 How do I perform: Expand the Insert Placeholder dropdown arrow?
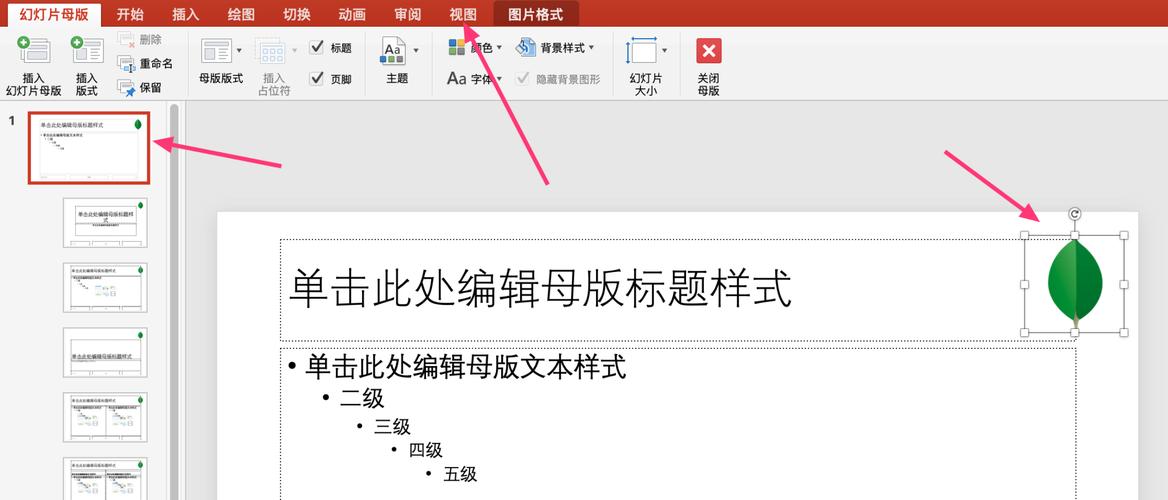pos(294,51)
